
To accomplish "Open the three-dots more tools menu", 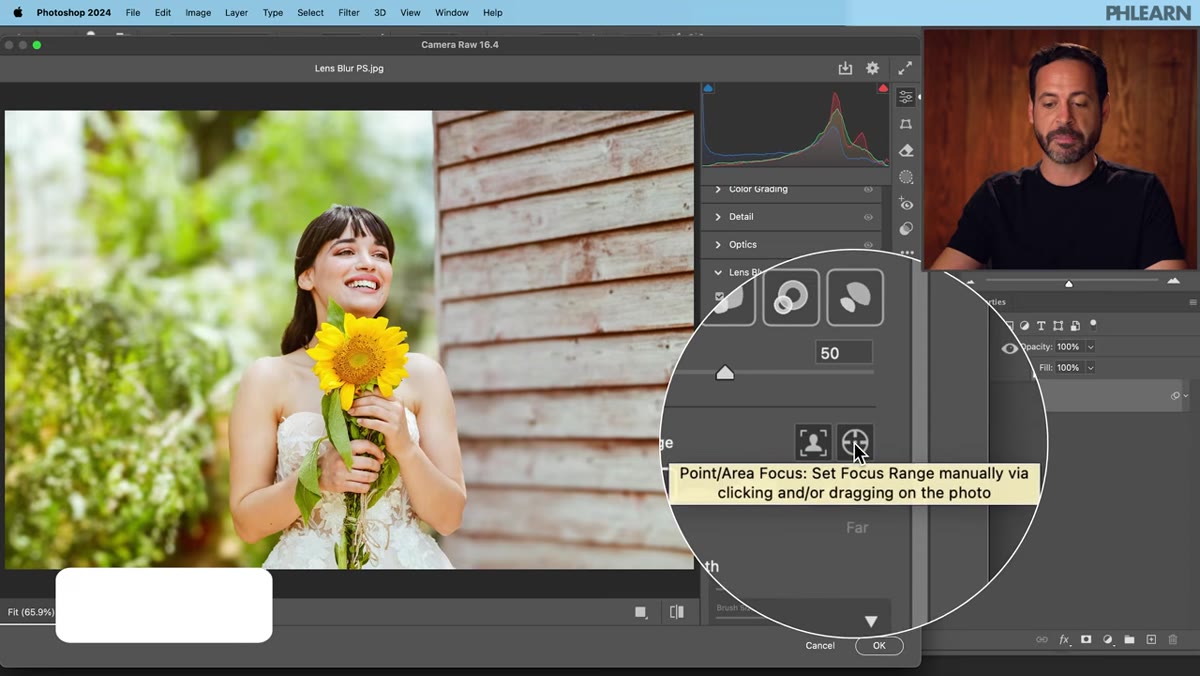I will [x=905, y=252].
